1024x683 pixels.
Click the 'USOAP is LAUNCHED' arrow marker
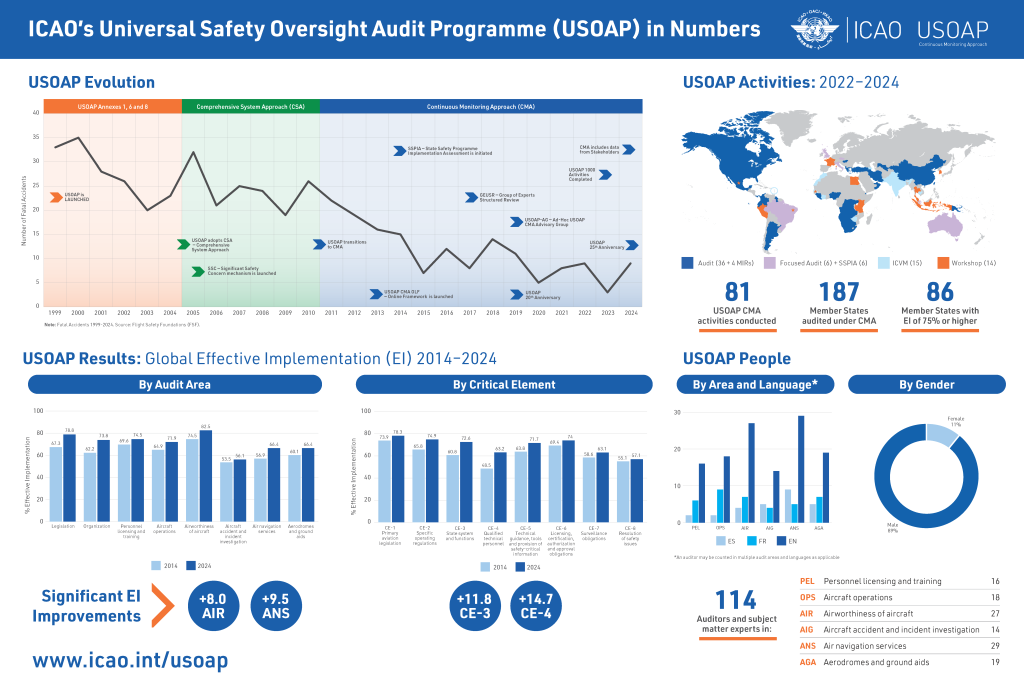click(x=56, y=196)
